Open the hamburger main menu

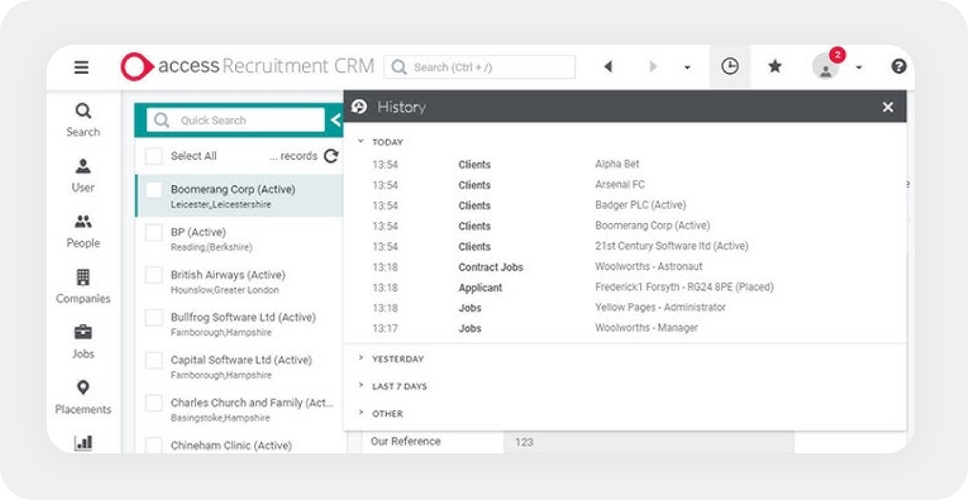coord(81,67)
